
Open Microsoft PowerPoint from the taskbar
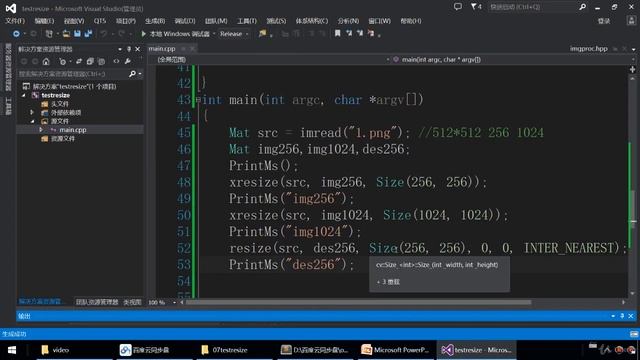click(x=395, y=350)
